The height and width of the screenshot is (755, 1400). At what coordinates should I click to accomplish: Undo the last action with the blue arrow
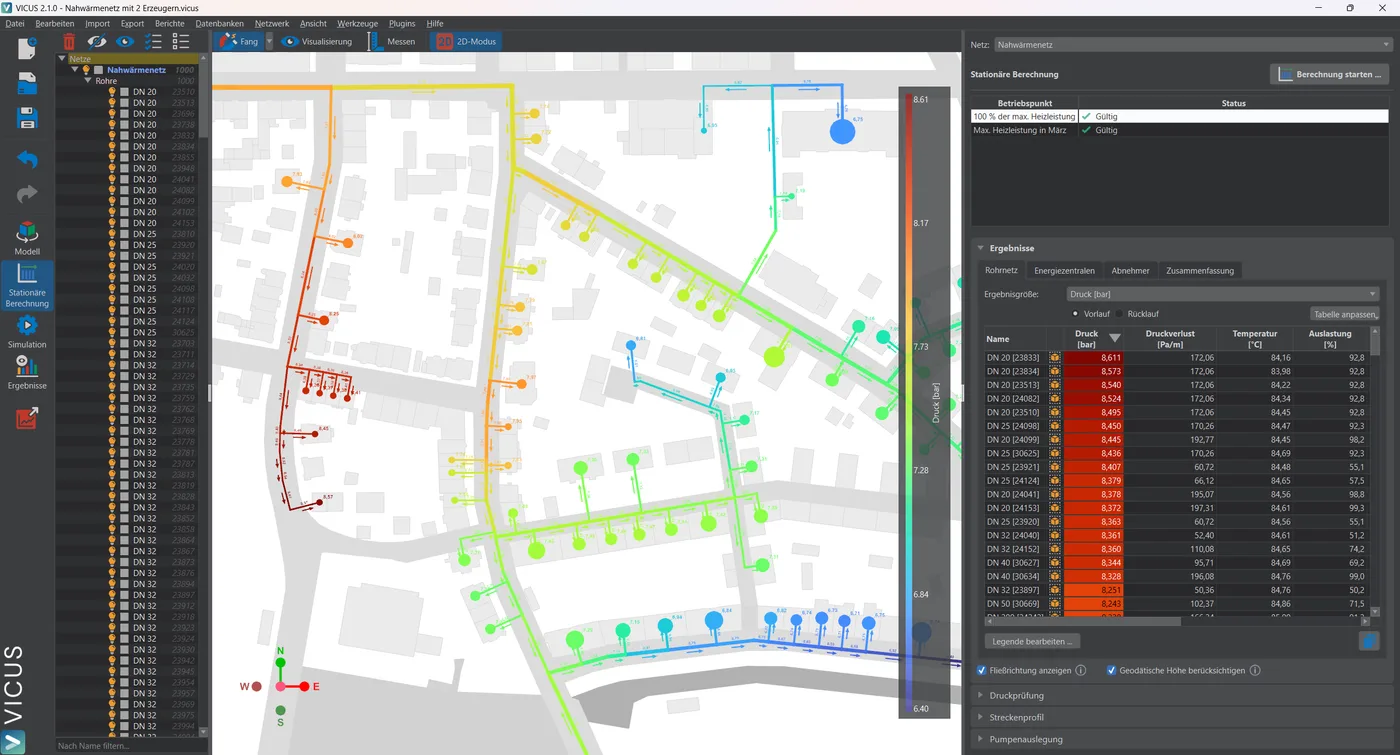coord(27,159)
